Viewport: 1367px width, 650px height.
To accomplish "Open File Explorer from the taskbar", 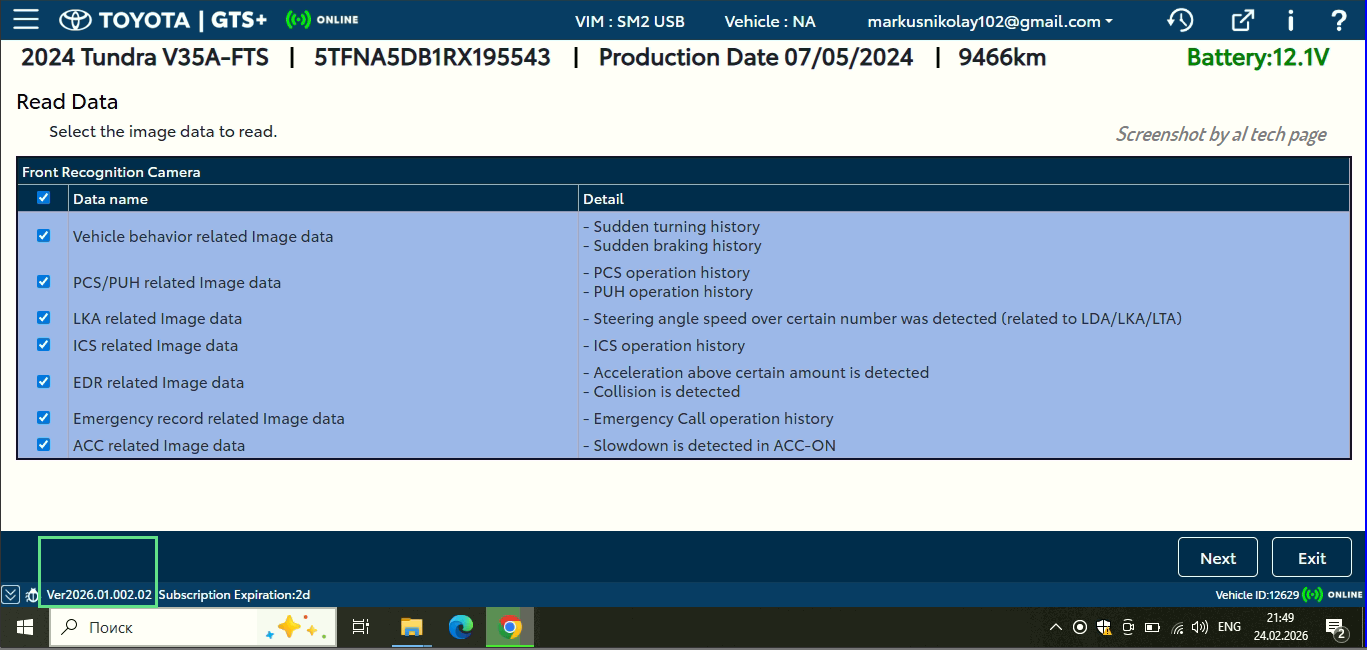I will (411, 627).
